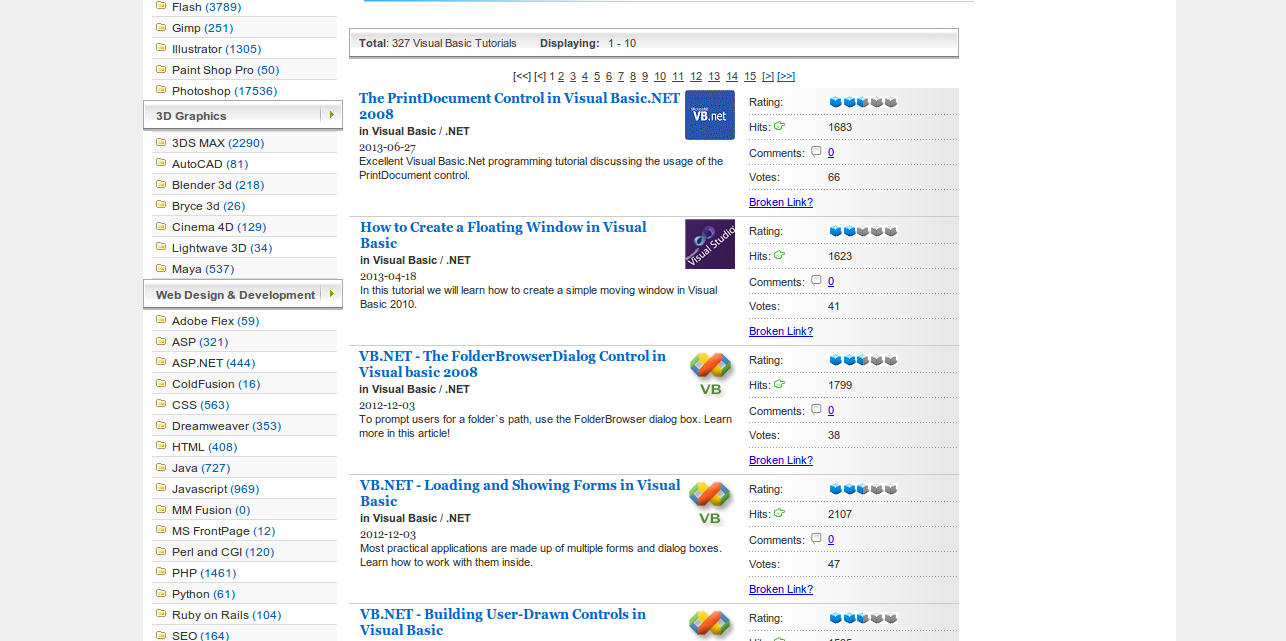The height and width of the screenshot is (641, 1286).
Task: Open the PrintDocument Control tutorial title
Action: click(x=519, y=106)
